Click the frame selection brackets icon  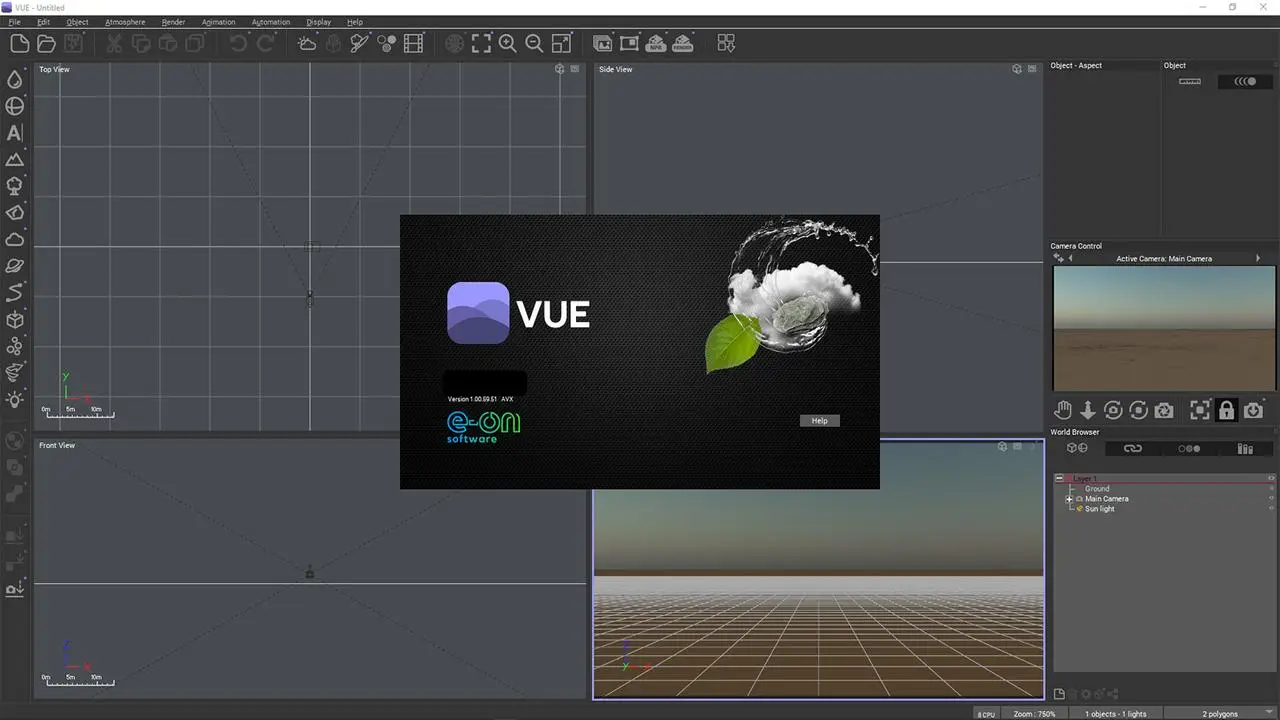(481, 43)
